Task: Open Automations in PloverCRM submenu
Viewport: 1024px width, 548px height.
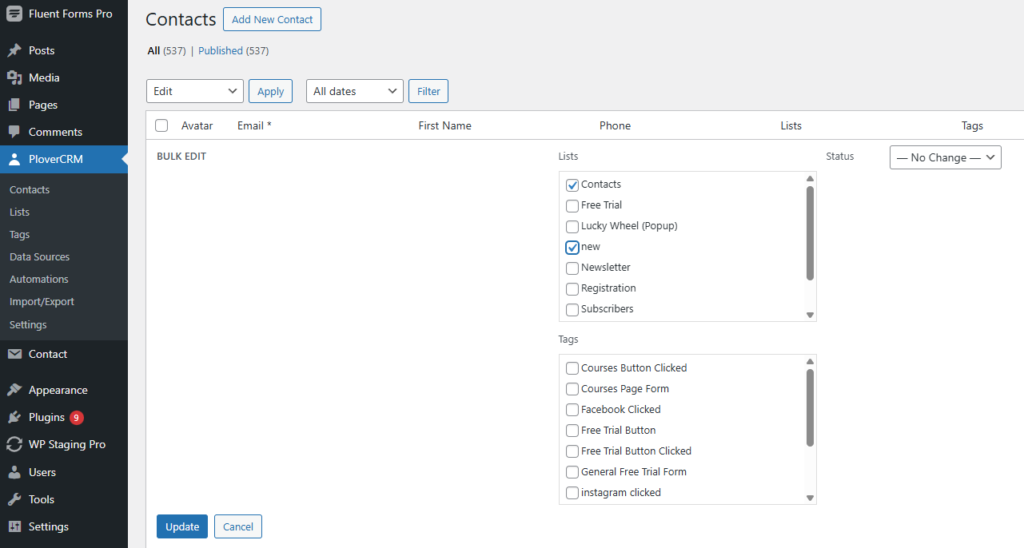Action: (x=39, y=279)
